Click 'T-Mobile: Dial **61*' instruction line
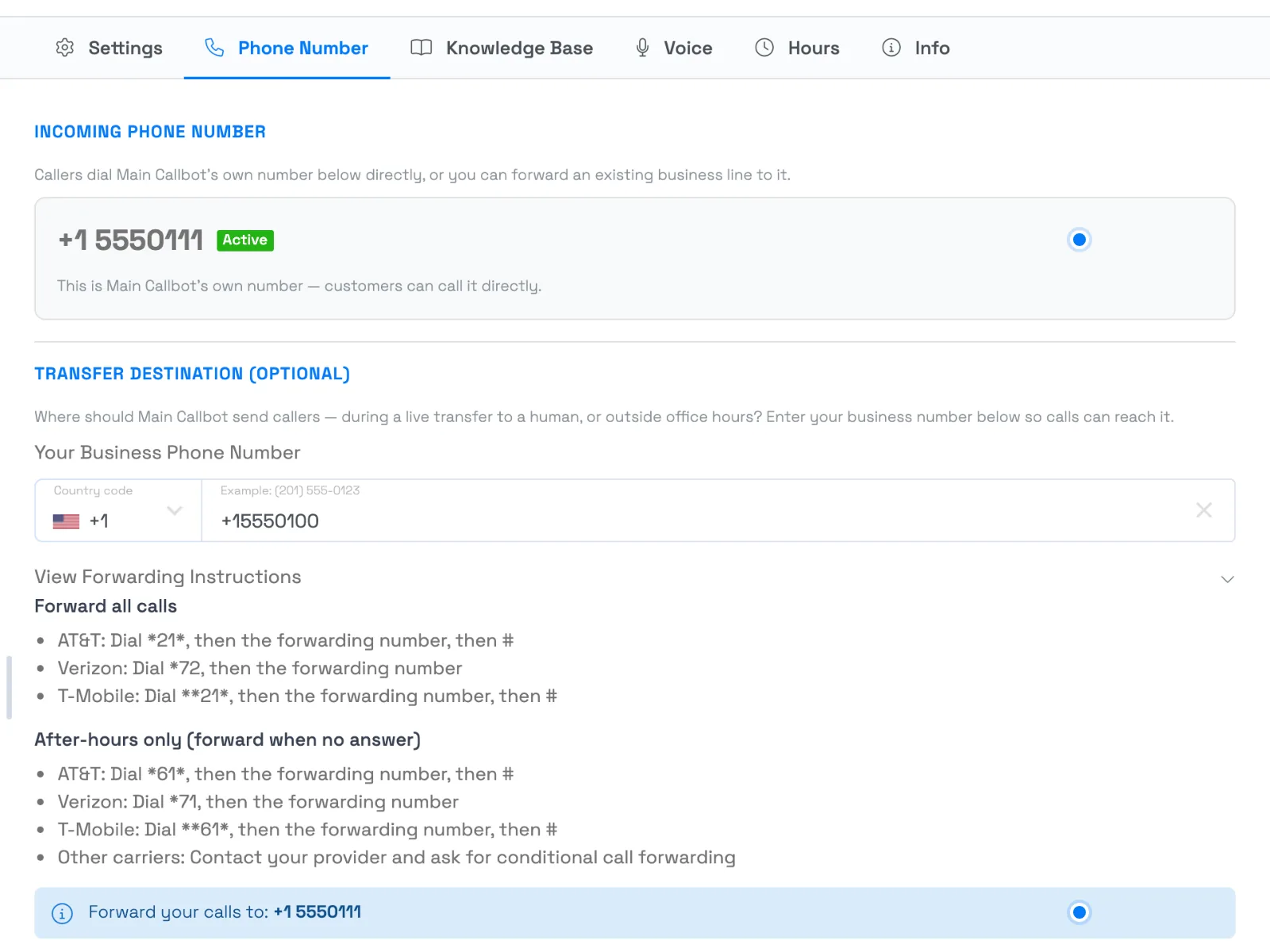The height and width of the screenshot is (952, 1270). [x=307, y=829]
